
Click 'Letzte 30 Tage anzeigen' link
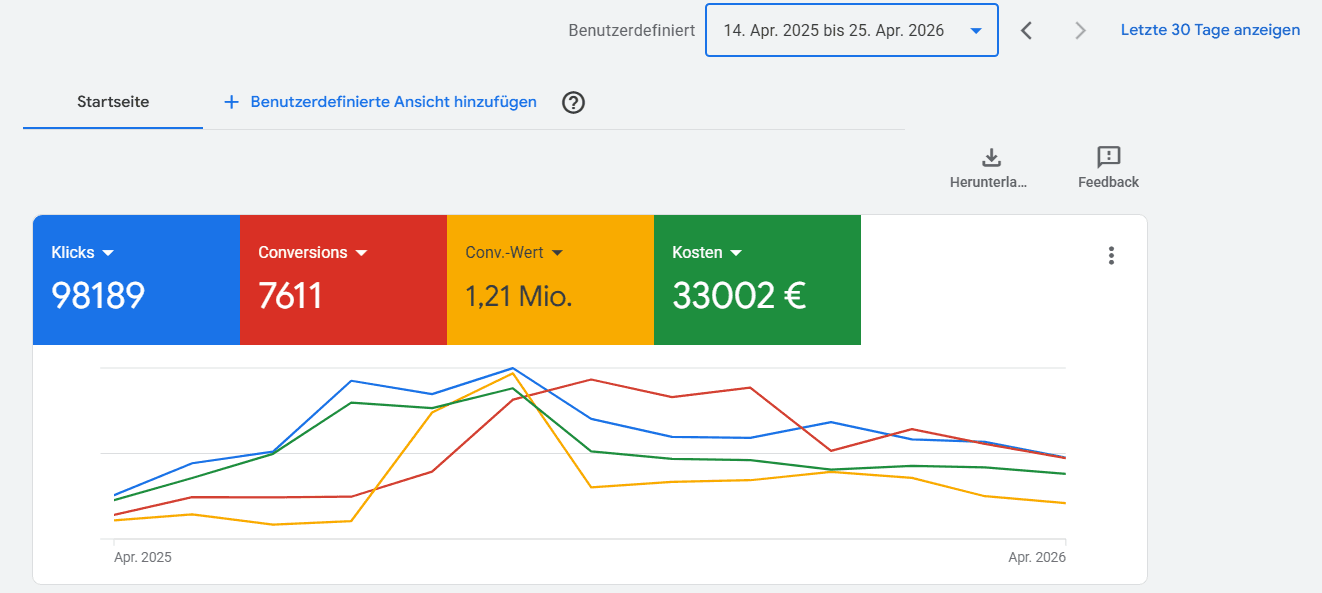click(1210, 30)
